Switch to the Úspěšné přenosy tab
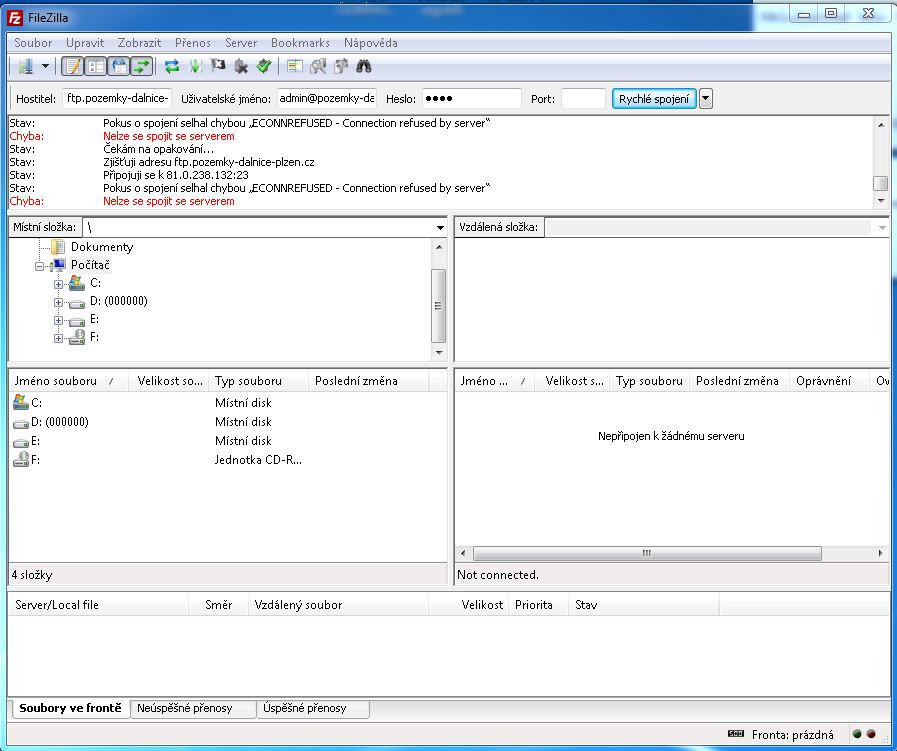This screenshot has width=897, height=751. 313,709
